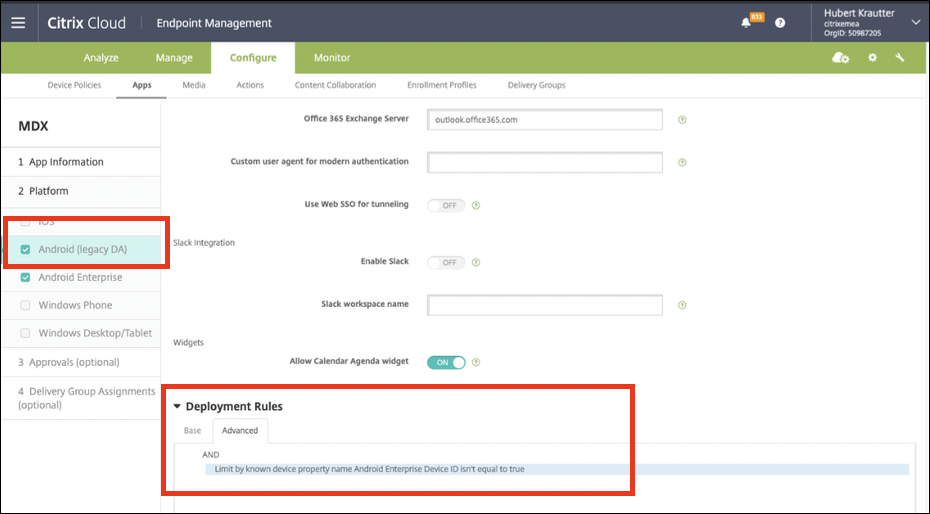This screenshot has width=930, height=514.
Task: Select the Base deployment rules tab
Action: coord(192,431)
